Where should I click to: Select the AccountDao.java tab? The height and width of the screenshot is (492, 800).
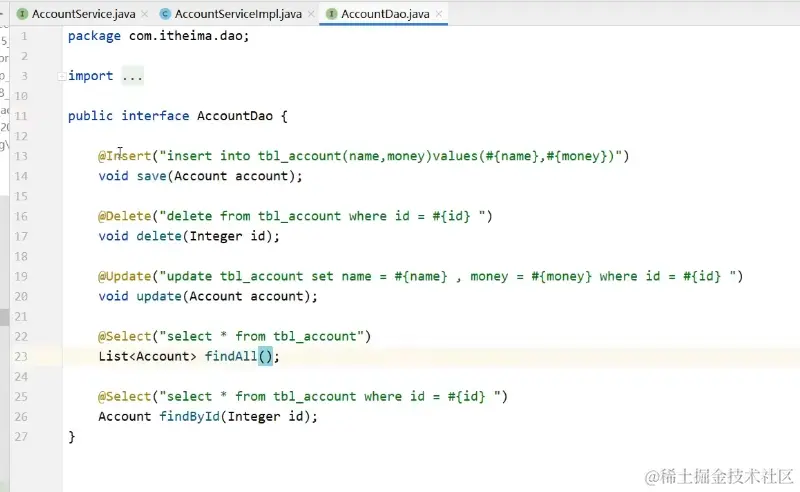[385, 14]
